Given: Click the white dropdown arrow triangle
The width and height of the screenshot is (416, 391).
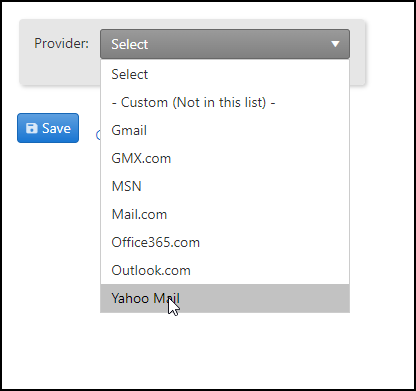Looking at the screenshot, I should click(335, 44).
